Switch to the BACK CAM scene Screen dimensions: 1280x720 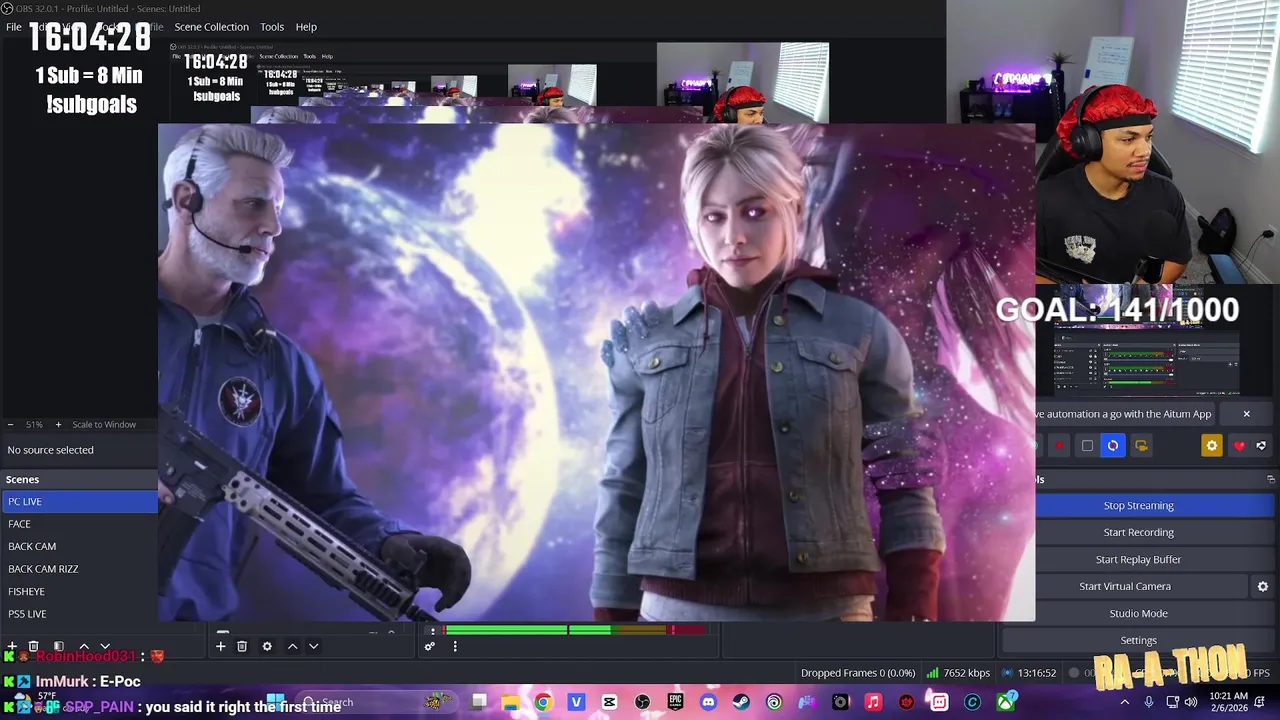tap(79, 546)
